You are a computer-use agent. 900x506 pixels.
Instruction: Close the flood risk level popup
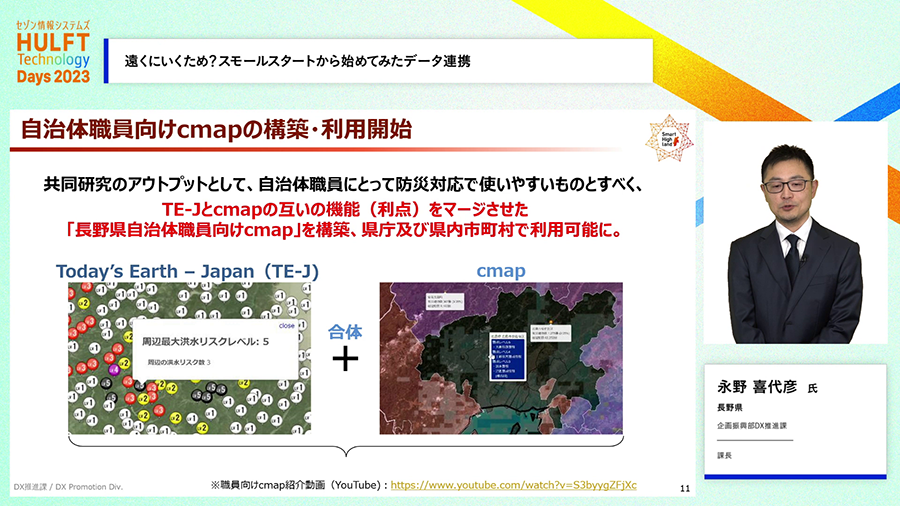click(286, 325)
